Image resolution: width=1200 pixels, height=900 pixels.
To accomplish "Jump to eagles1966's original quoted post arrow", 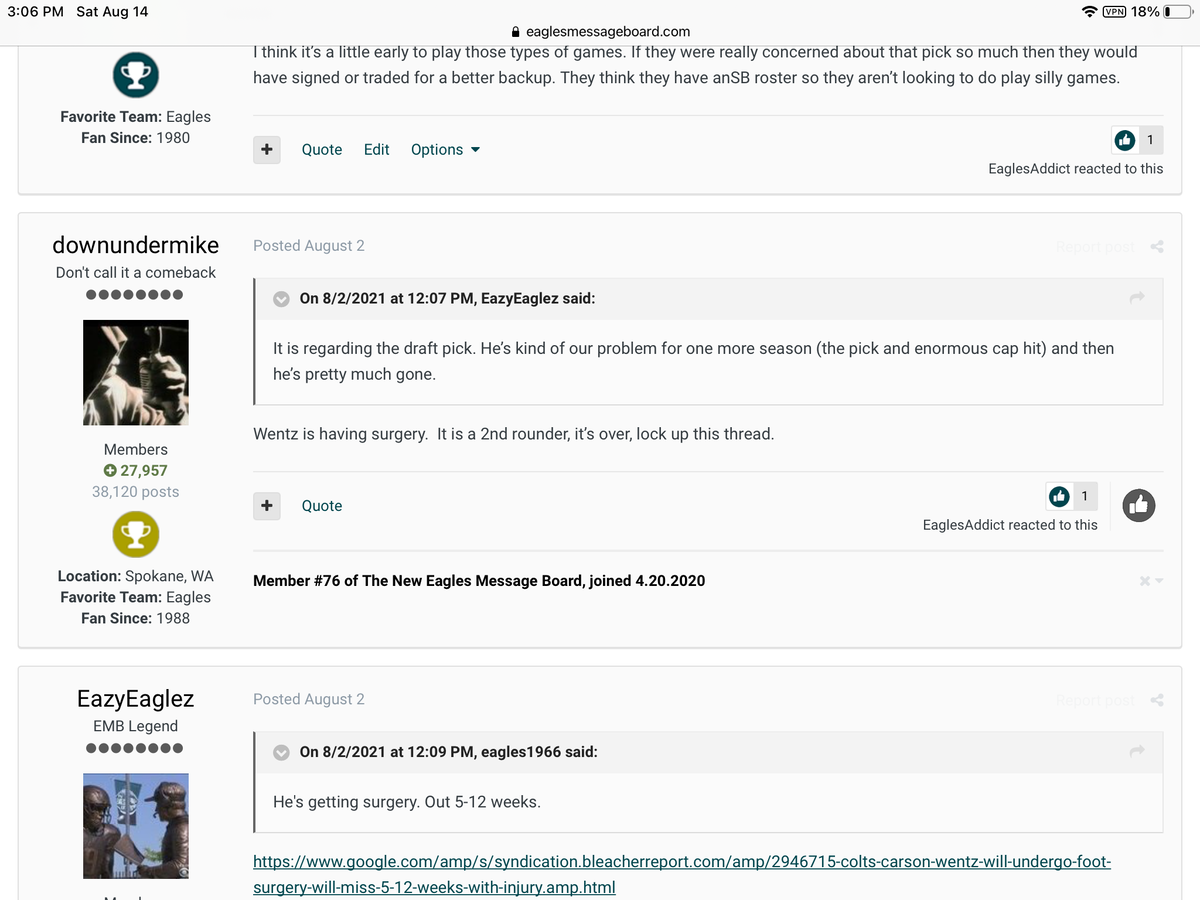I will click(1136, 751).
